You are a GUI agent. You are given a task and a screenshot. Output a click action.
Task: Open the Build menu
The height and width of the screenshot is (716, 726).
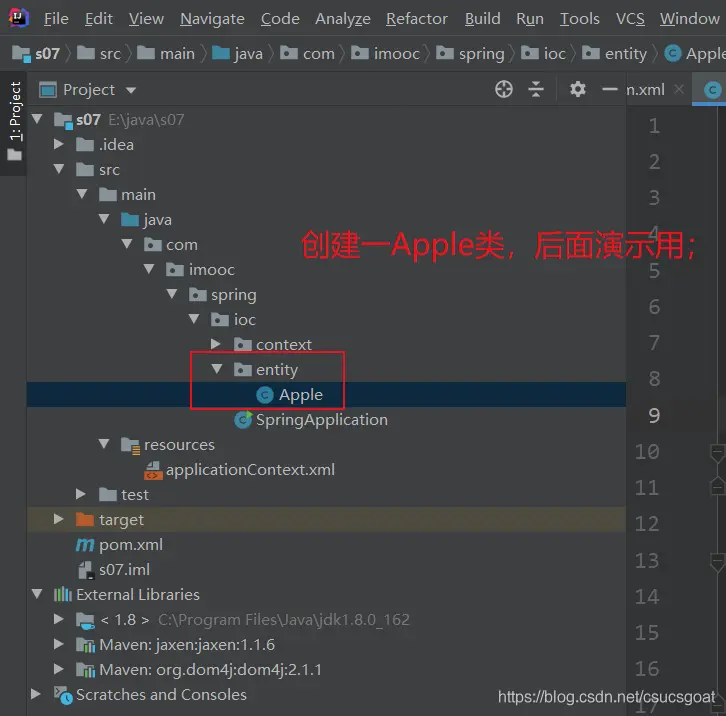pos(482,19)
